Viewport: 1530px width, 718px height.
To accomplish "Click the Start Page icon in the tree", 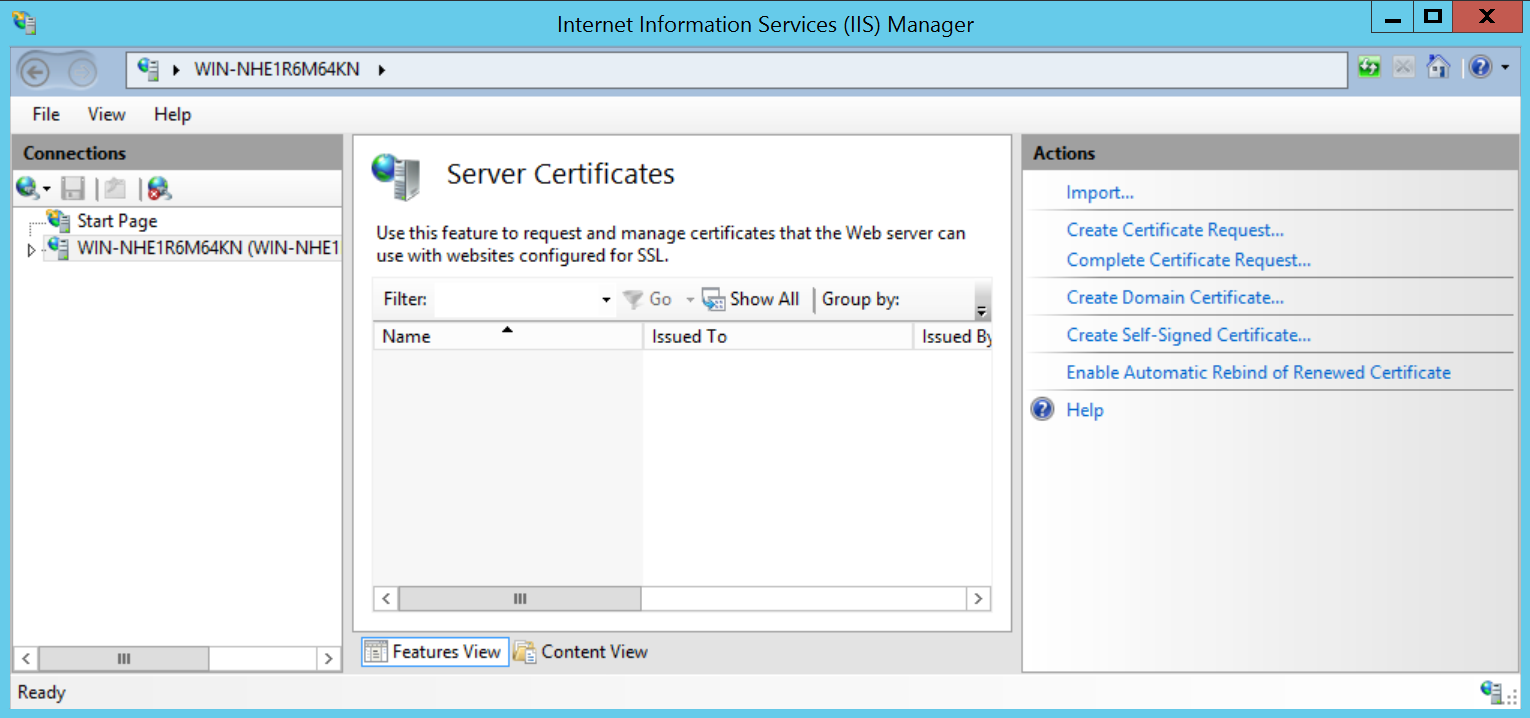I will pos(59,220).
